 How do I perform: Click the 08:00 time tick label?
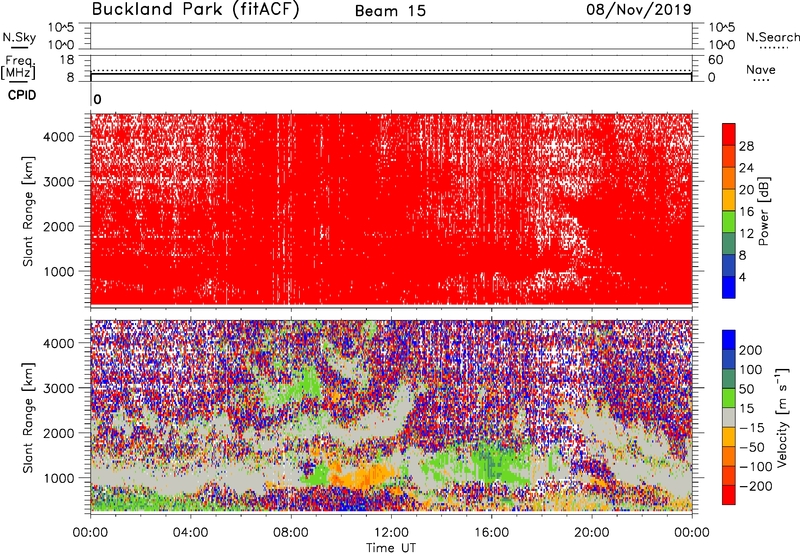point(291,533)
